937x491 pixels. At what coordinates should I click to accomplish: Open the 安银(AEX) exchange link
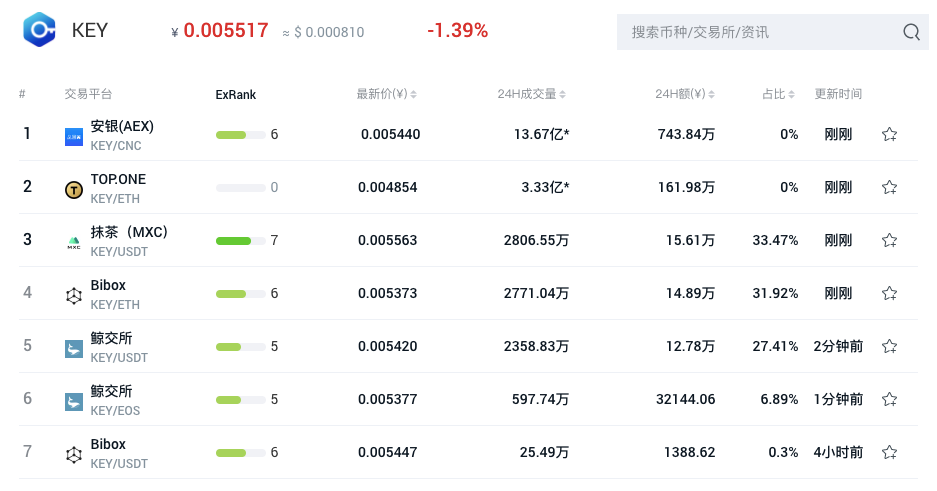click(x=122, y=127)
